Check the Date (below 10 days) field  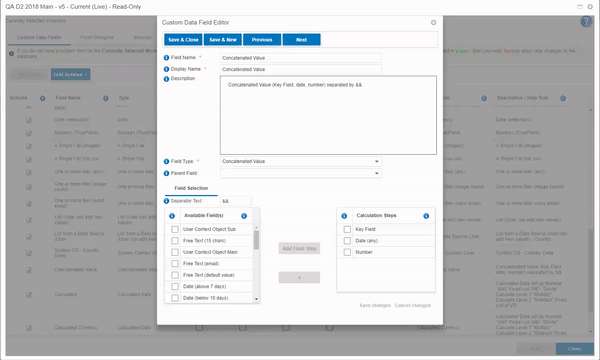click(175, 298)
